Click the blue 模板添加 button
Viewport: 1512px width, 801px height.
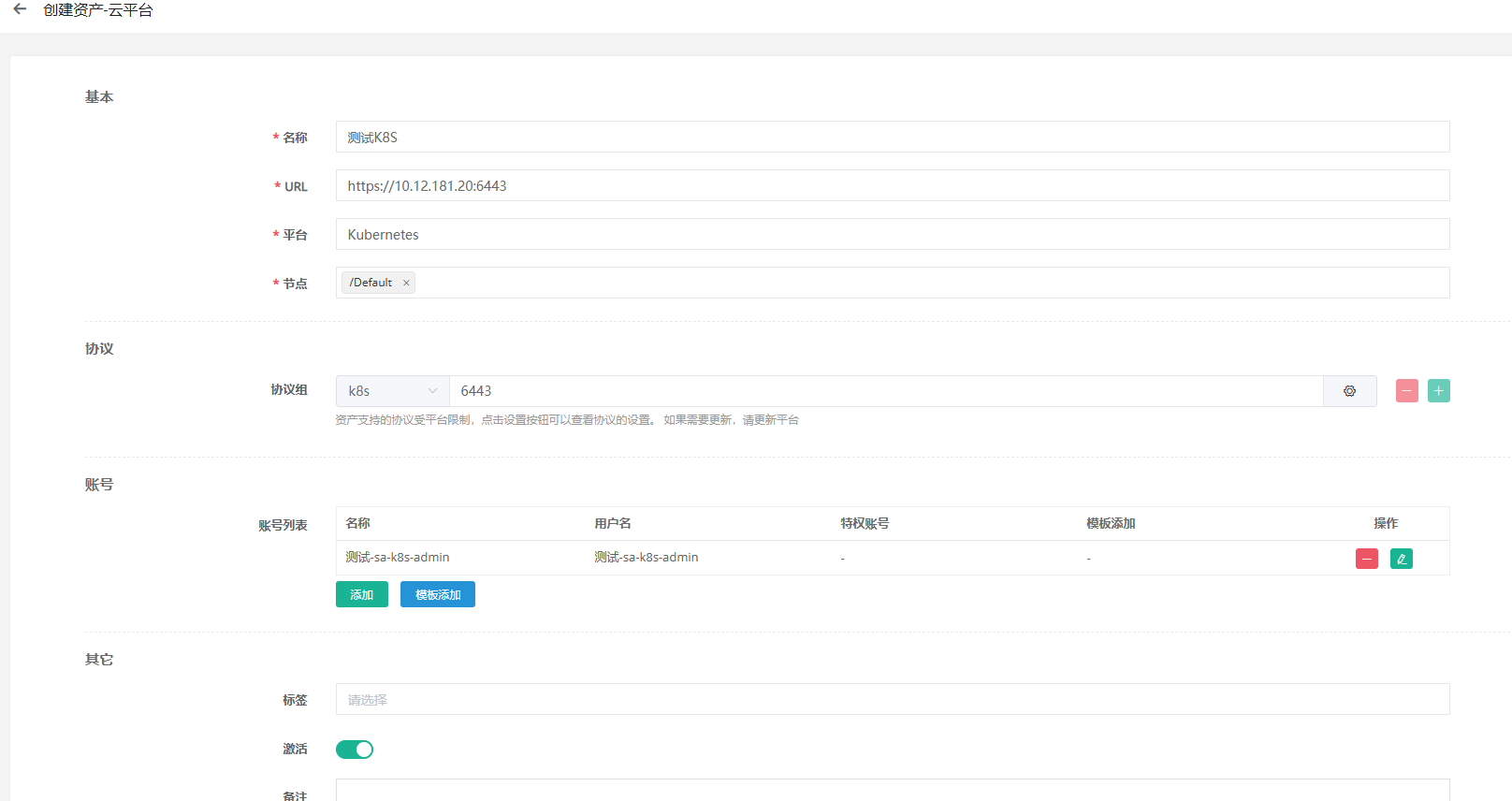tap(438, 594)
